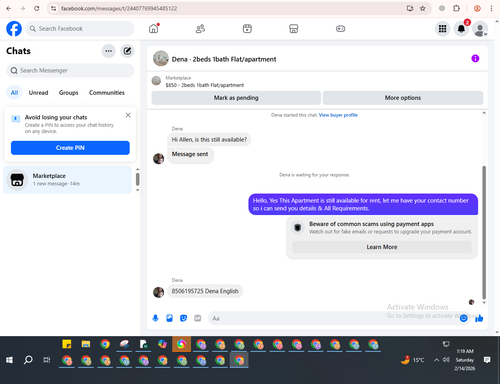Select the Communities chats filter
The image size is (500, 384).
coord(107,93)
